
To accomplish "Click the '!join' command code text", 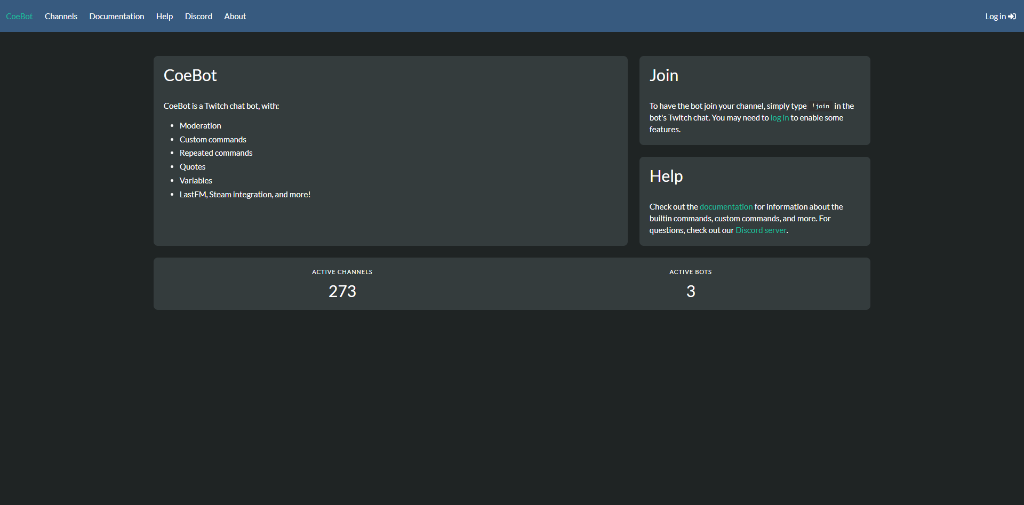I will click(820, 106).
